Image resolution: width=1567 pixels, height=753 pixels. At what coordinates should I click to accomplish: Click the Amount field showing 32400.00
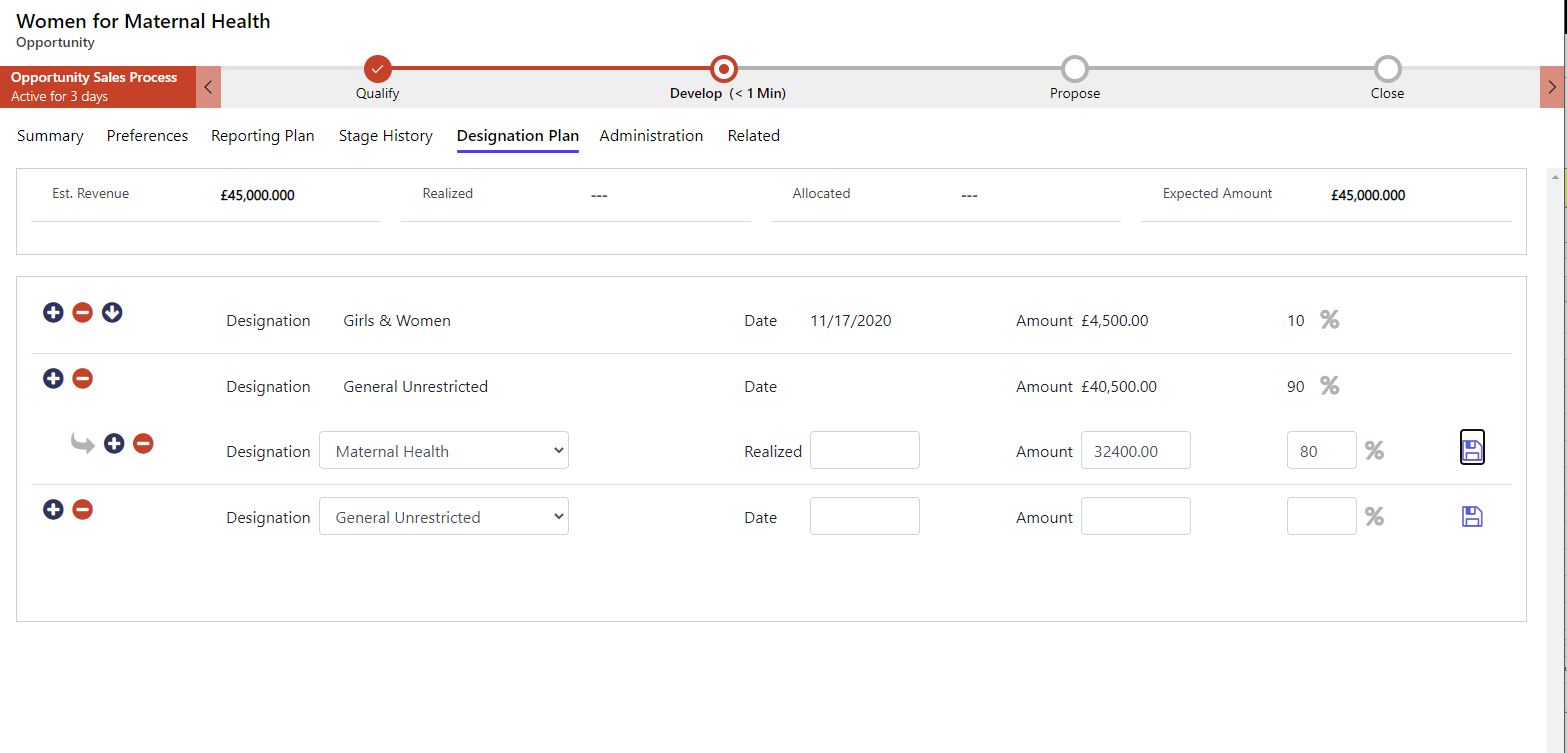[1136, 450]
